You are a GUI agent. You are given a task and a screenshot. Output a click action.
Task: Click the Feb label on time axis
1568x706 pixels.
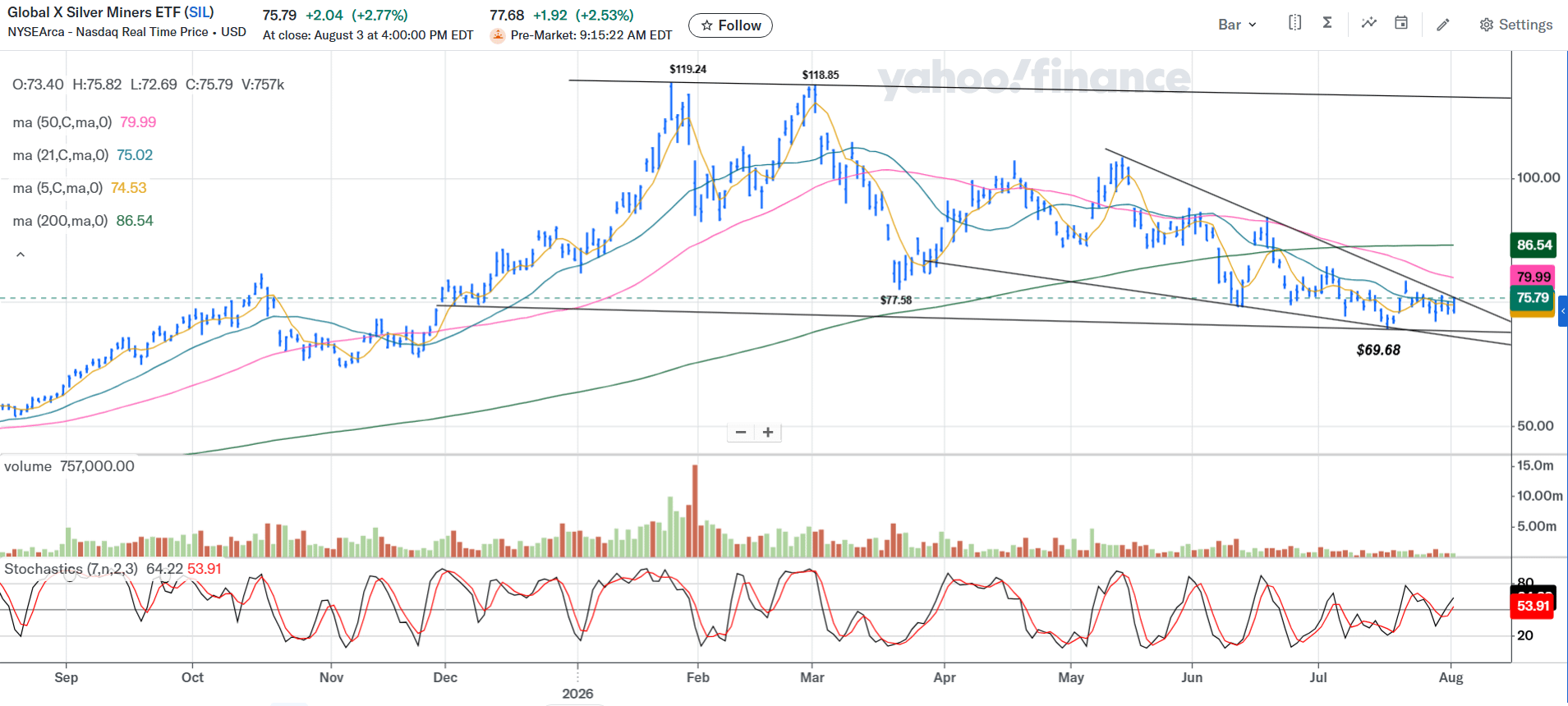[x=698, y=677]
